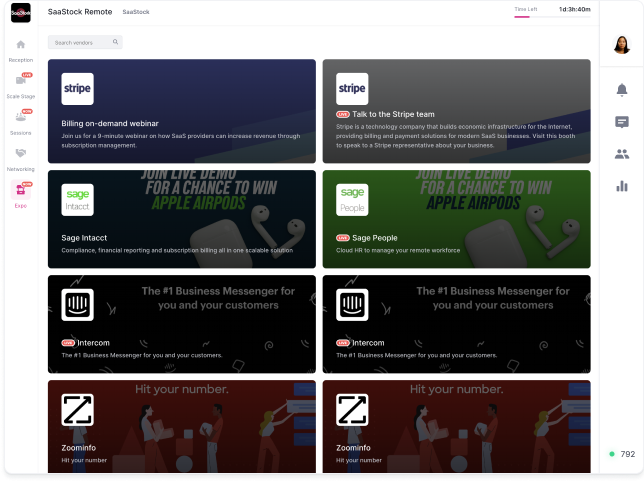Open the live Sage People booth

click(x=456, y=218)
